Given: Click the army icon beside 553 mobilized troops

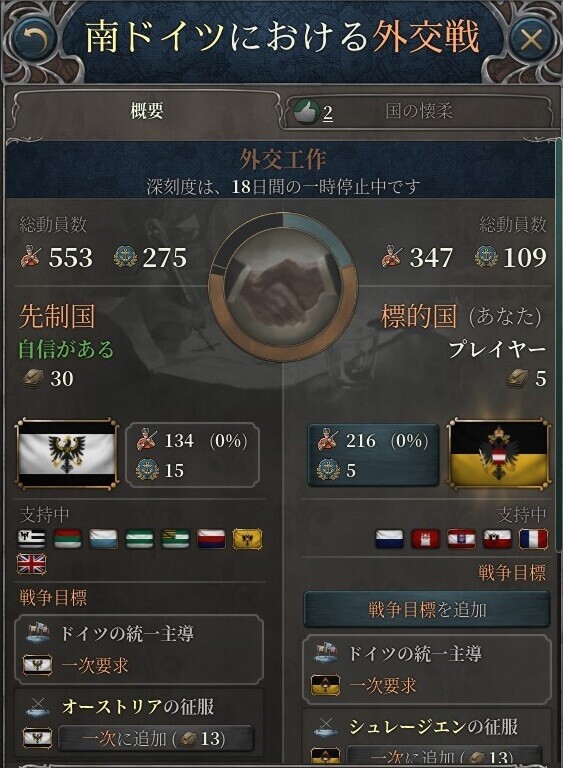Looking at the screenshot, I should point(30,257).
